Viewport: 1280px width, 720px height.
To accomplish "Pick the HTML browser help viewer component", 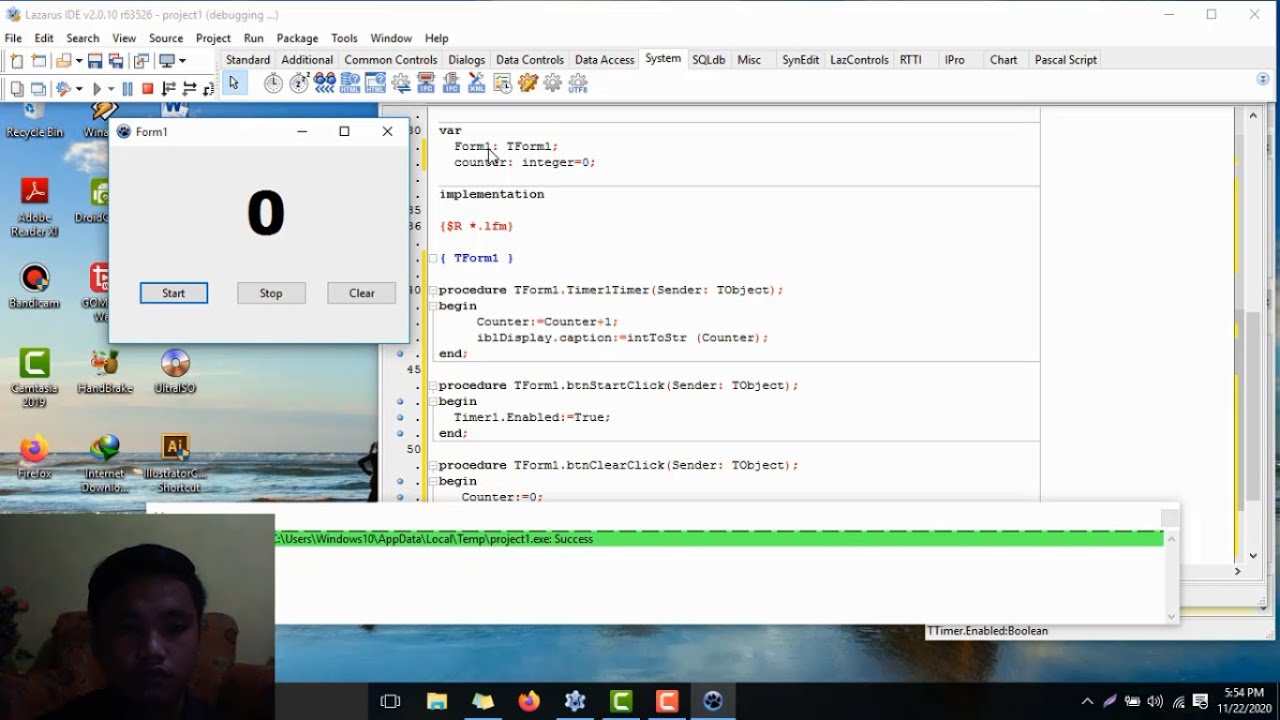I will pos(375,84).
